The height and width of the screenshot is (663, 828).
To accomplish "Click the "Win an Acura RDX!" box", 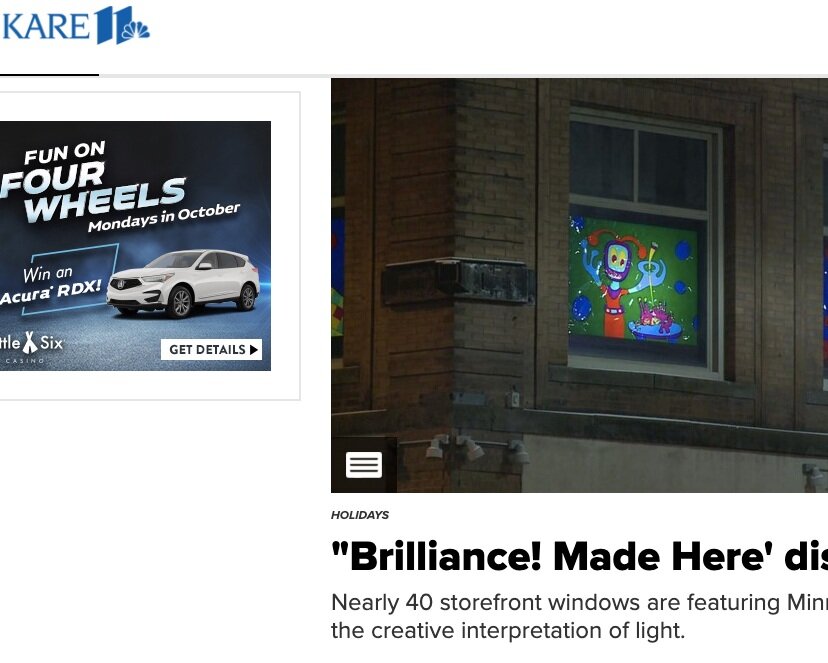I will click(58, 280).
